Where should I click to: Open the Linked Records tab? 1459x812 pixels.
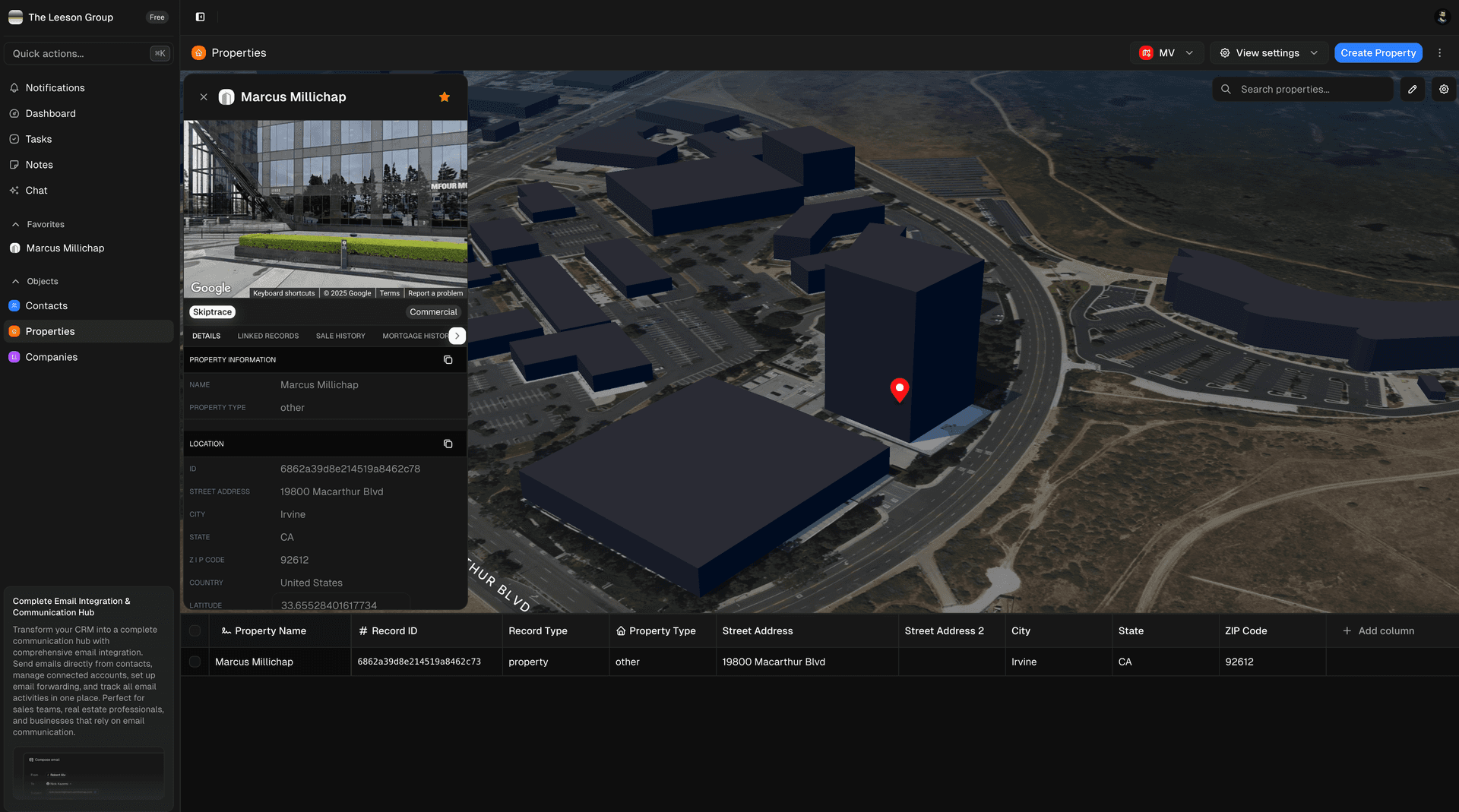coord(268,335)
